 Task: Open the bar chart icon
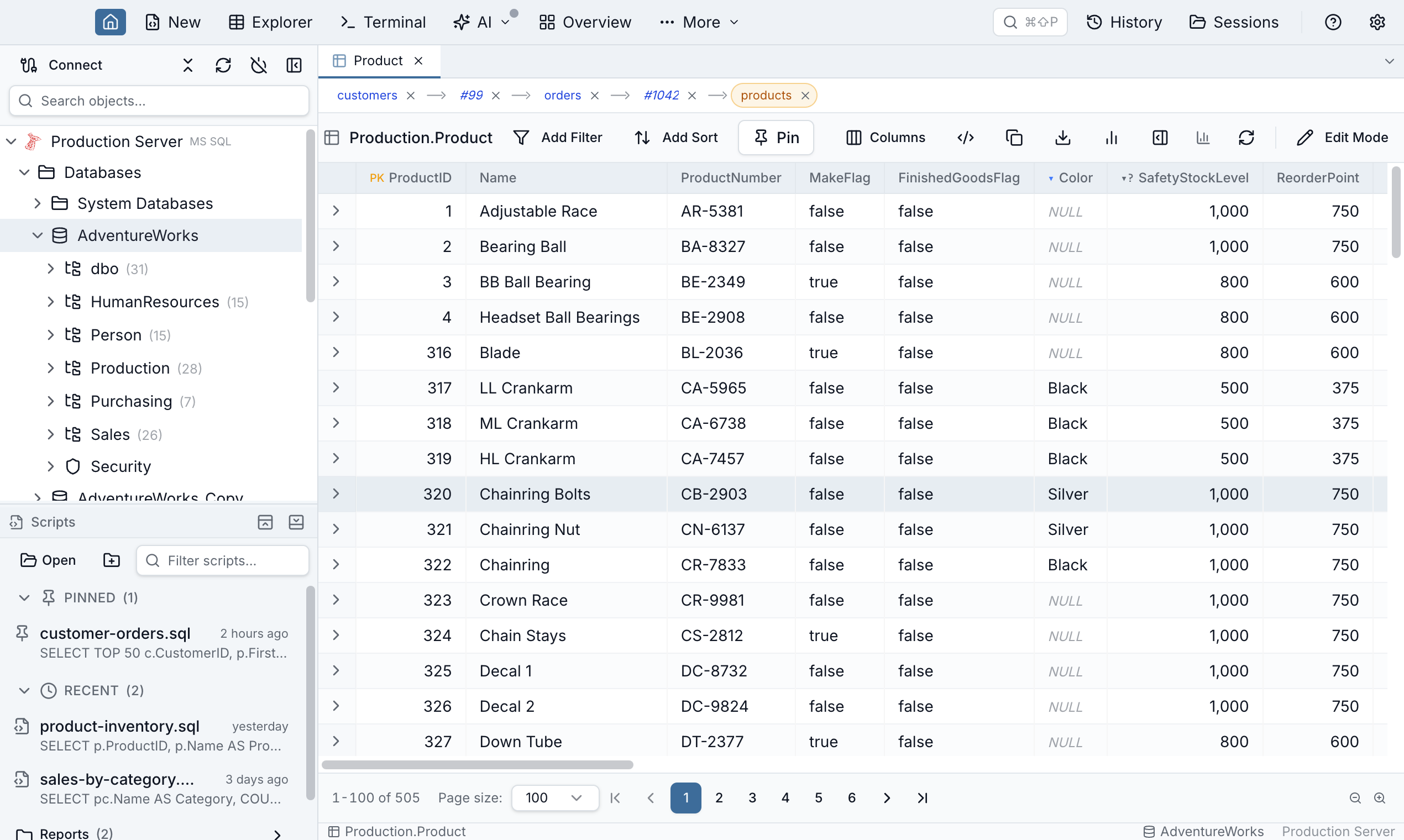tap(1111, 138)
